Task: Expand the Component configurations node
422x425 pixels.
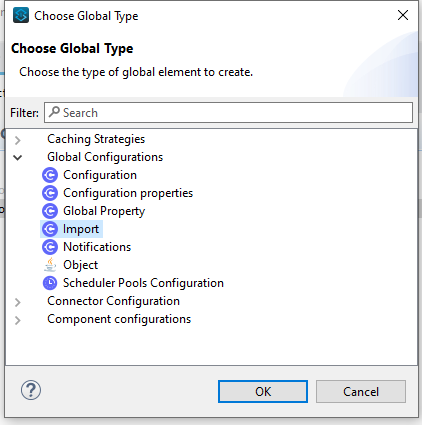Action: coord(18,320)
